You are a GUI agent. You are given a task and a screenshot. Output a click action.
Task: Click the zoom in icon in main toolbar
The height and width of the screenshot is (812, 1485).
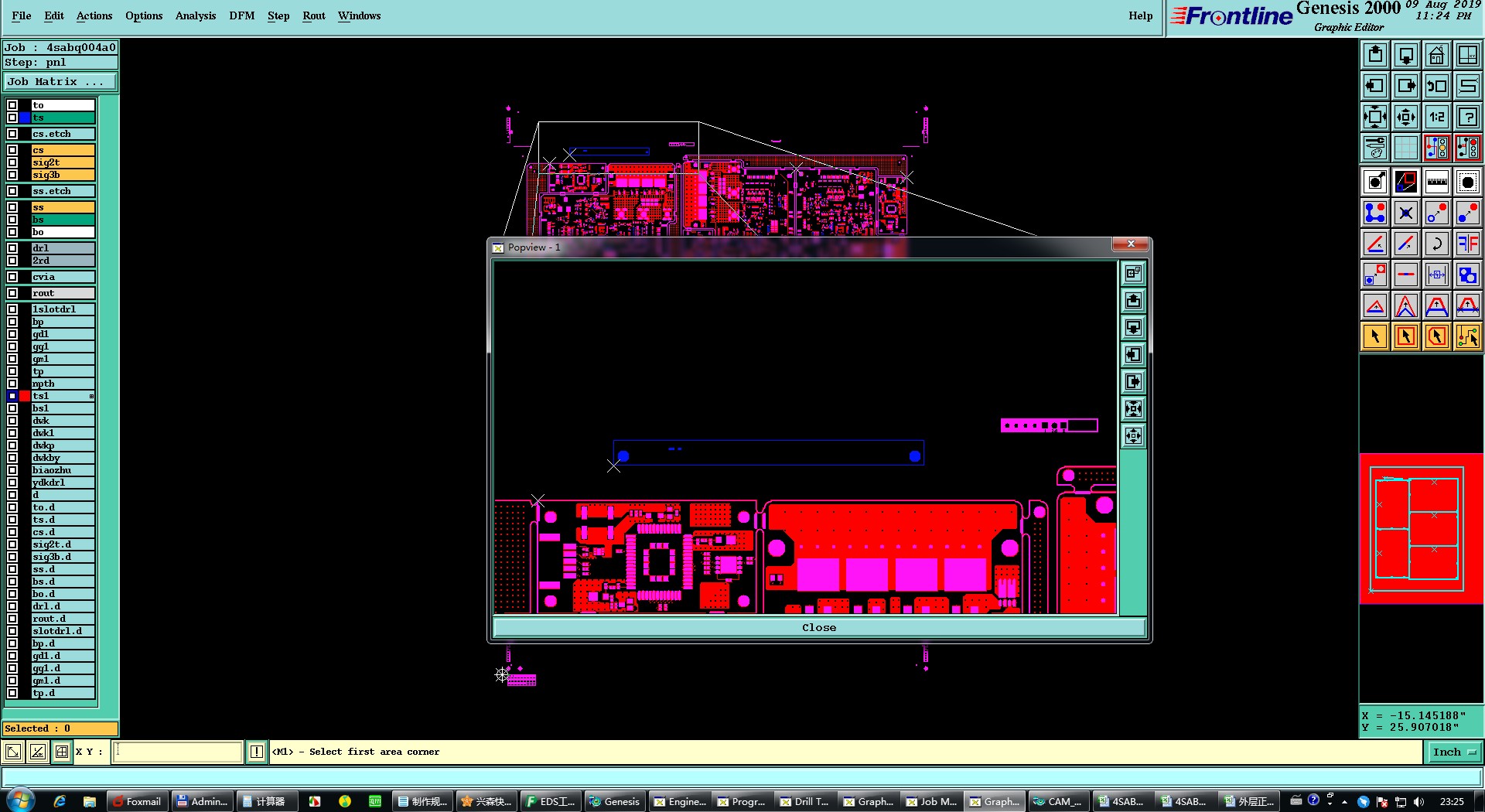pos(1375,117)
